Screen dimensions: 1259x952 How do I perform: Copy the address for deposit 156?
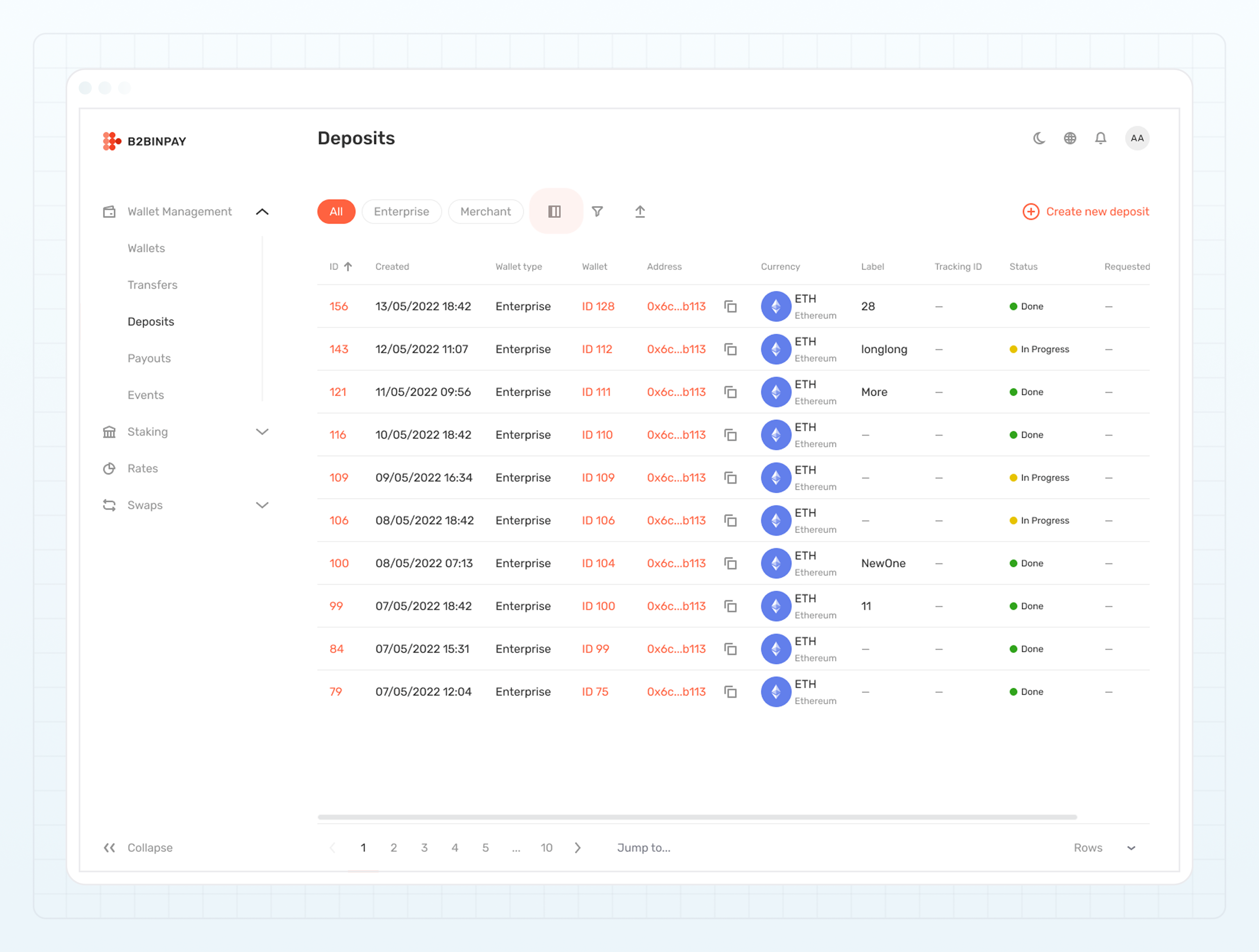click(x=731, y=306)
